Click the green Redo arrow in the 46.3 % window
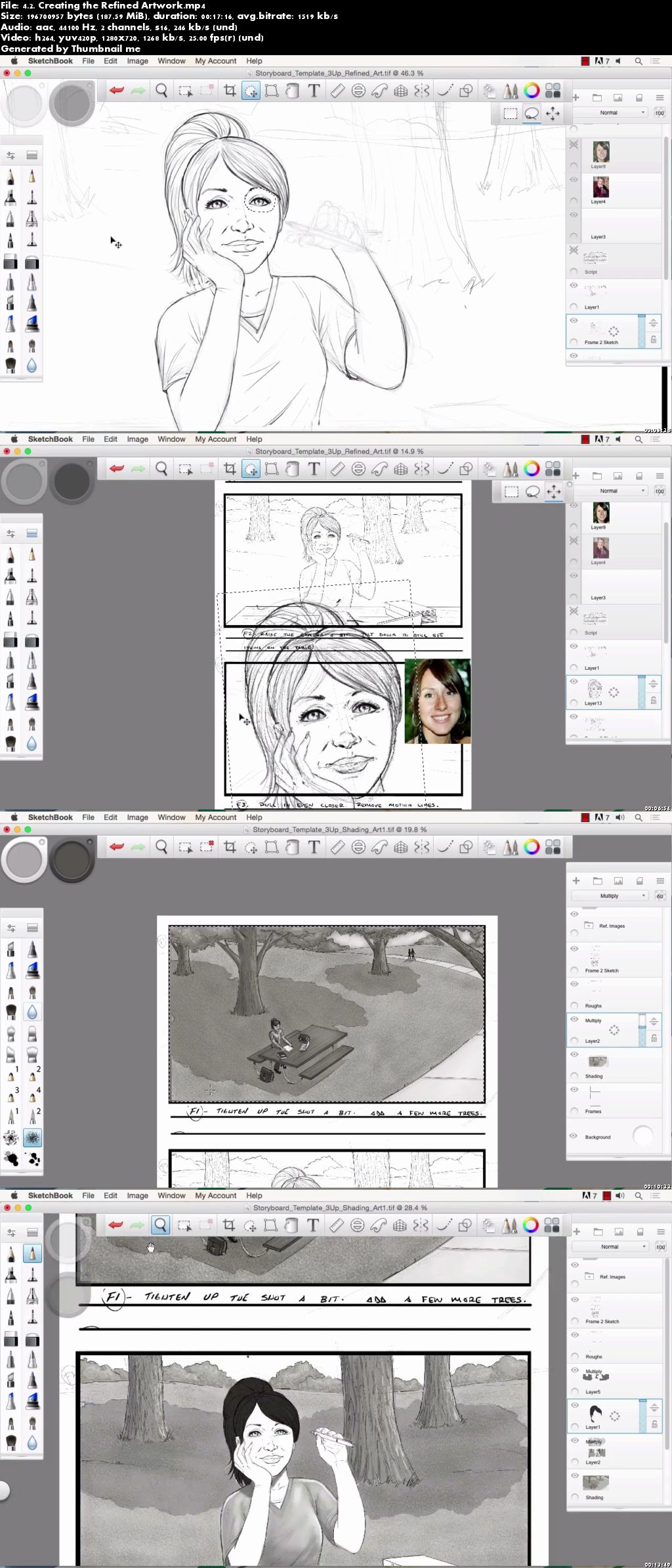 point(138,91)
